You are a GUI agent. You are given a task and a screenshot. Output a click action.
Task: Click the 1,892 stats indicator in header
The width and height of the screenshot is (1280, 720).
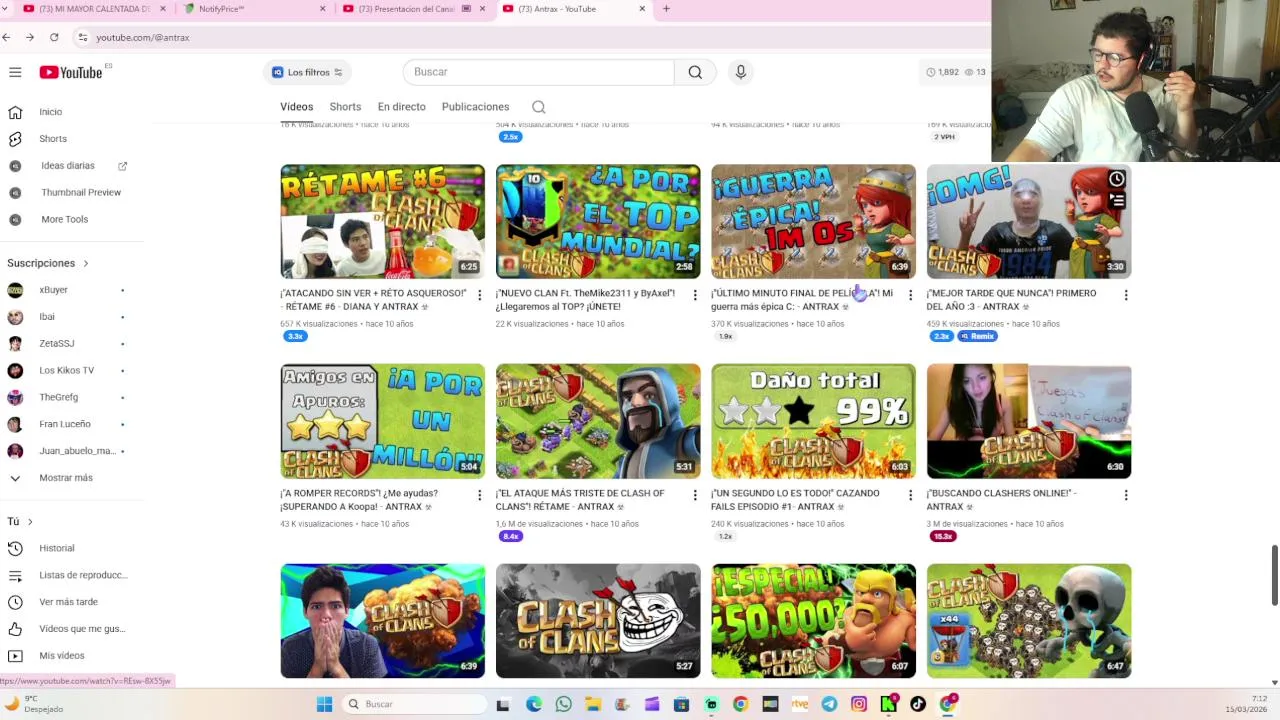(x=942, y=72)
